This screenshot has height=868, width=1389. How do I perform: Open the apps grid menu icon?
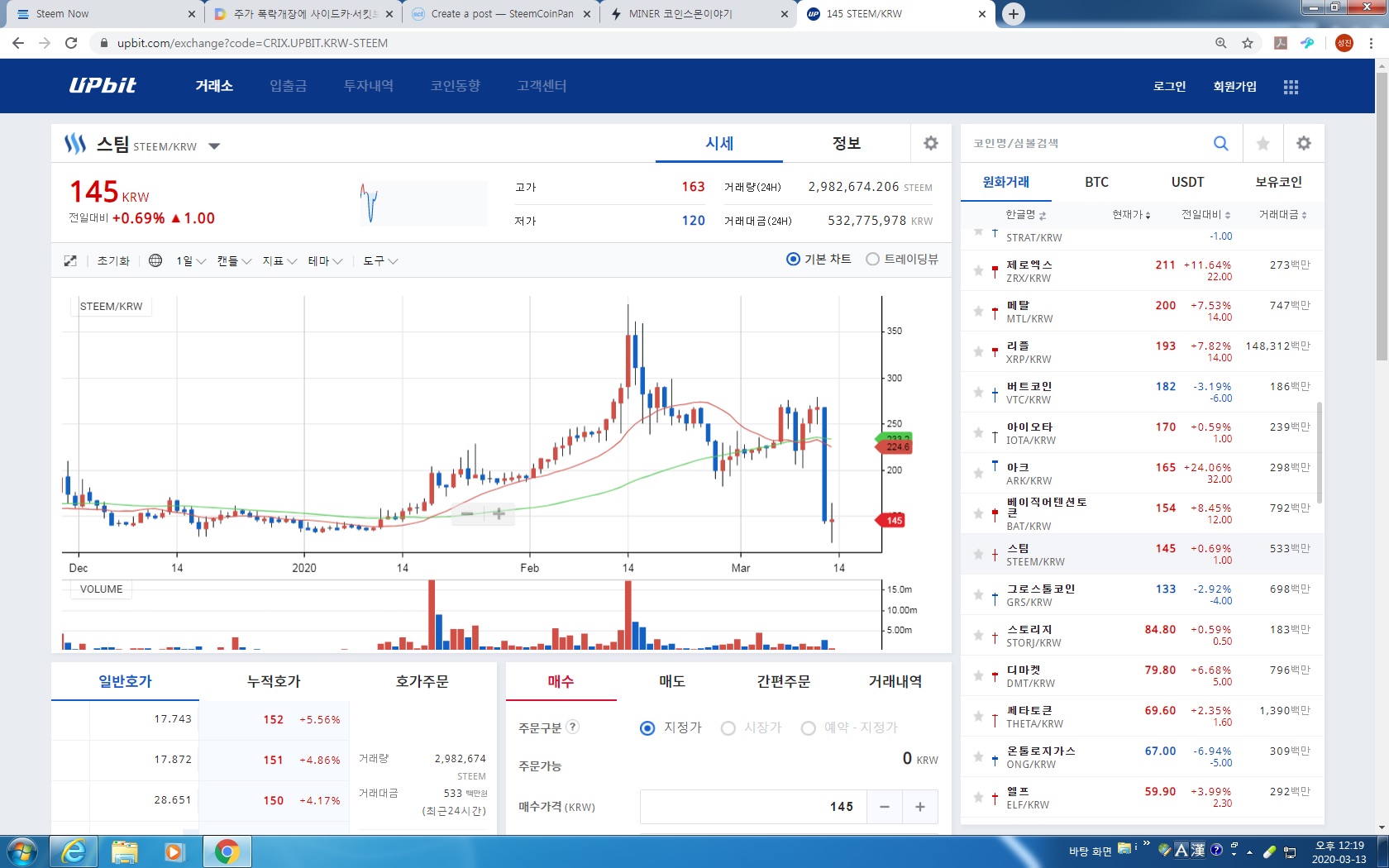(1291, 87)
